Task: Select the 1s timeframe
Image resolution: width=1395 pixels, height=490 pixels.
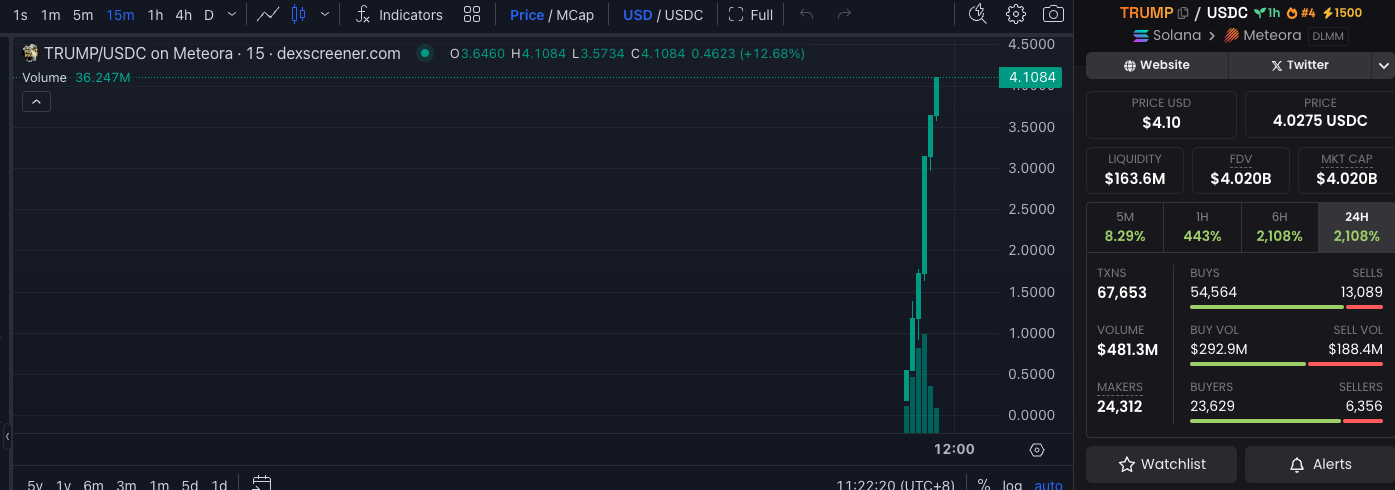Action: click(x=20, y=15)
